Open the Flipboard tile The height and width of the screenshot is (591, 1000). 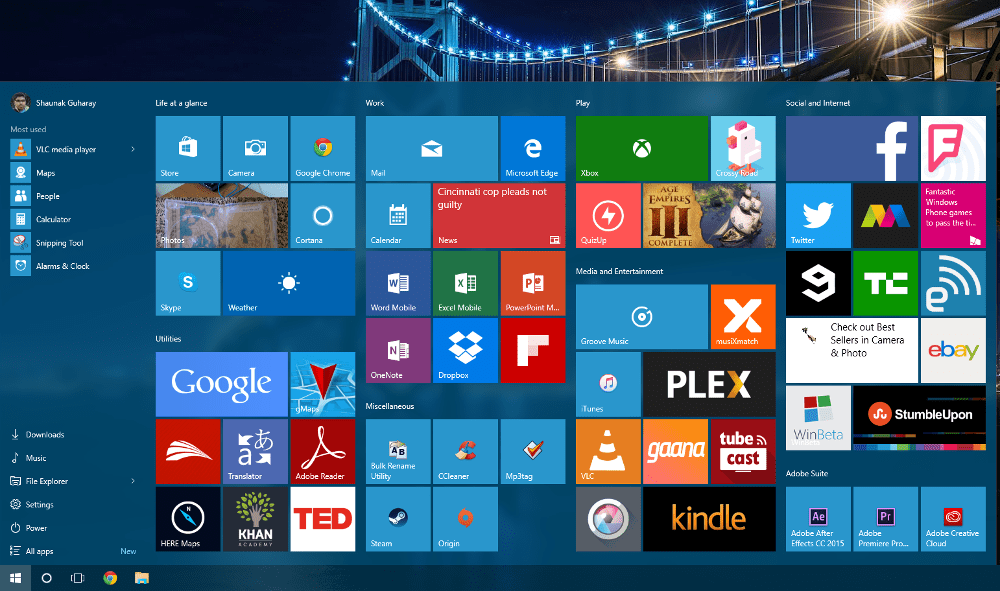[533, 351]
